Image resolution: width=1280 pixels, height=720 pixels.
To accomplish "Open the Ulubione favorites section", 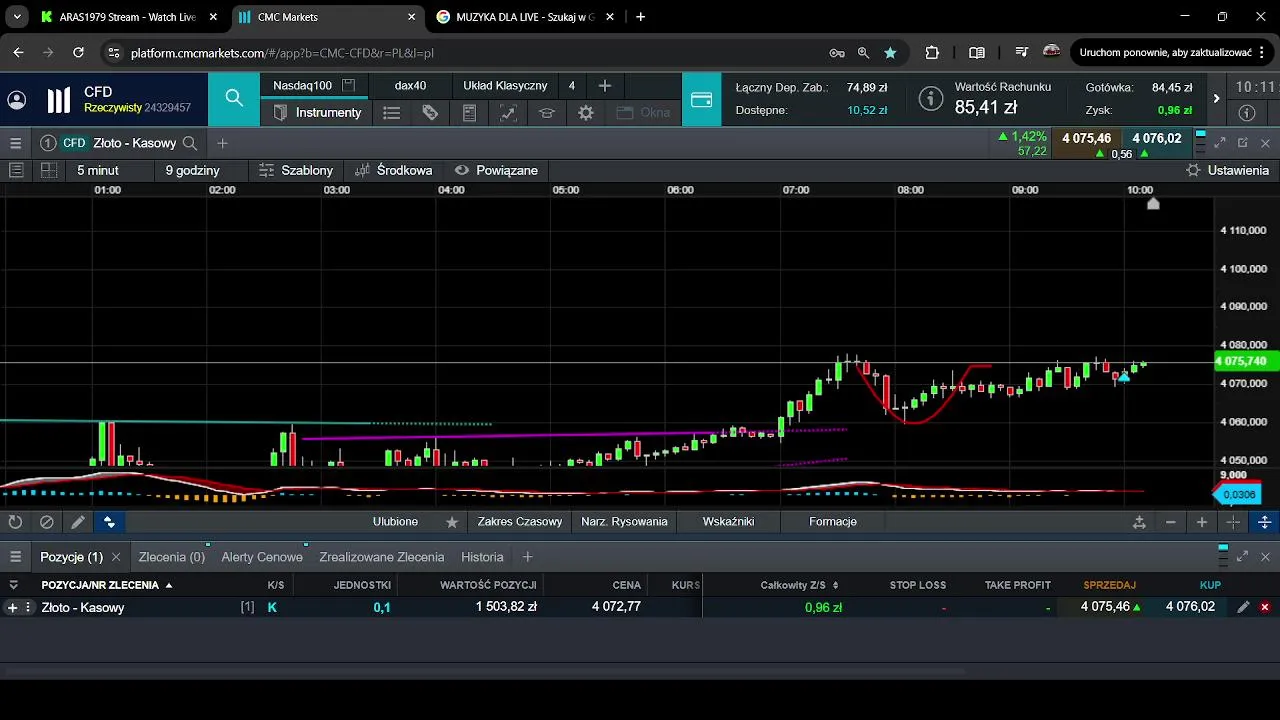I will (x=395, y=521).
